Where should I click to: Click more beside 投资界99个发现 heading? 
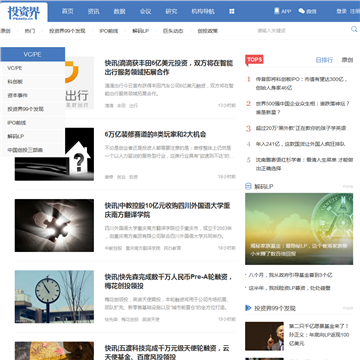coord(348,308)
